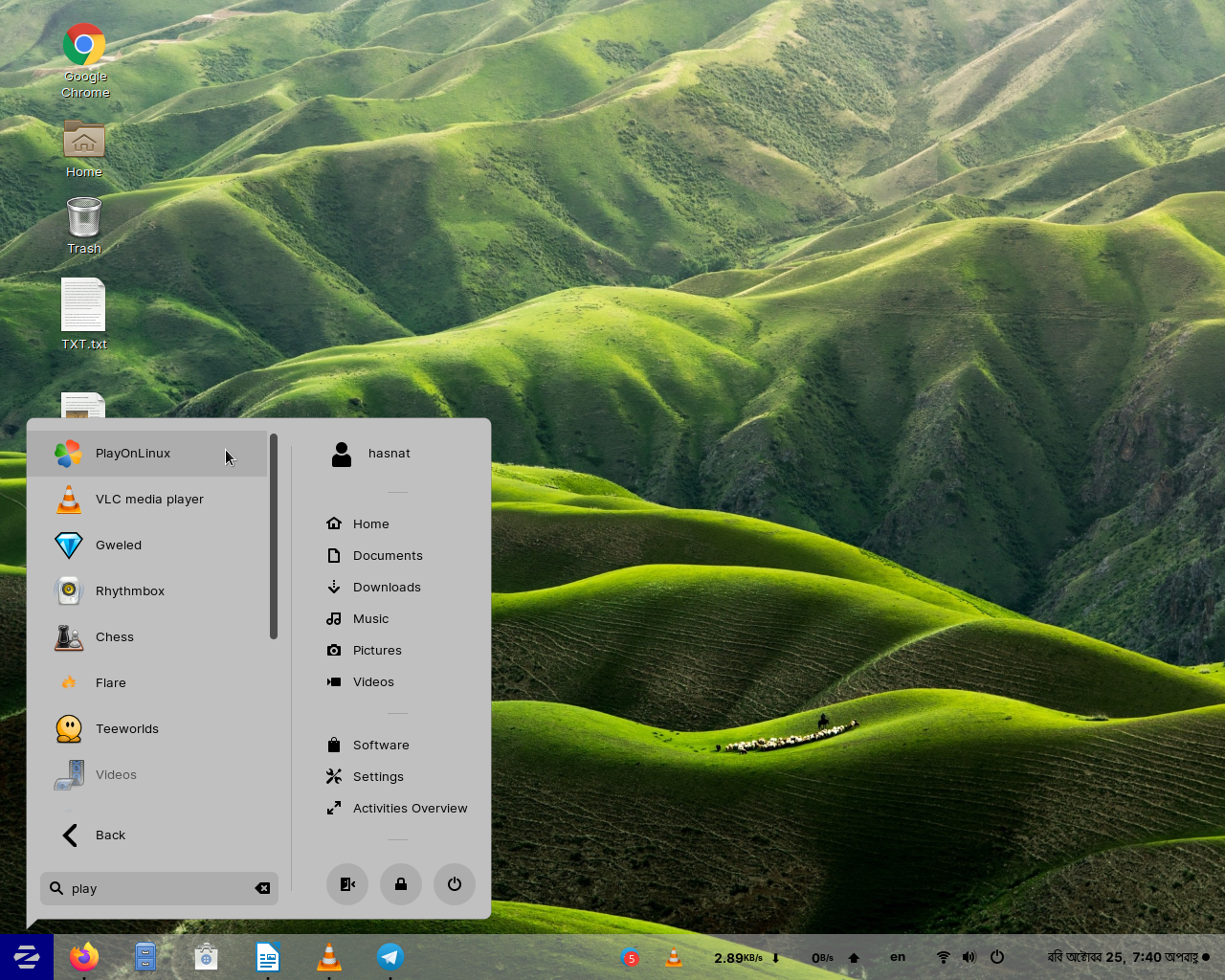Clear the search text with backspace icon

[262, 888]
